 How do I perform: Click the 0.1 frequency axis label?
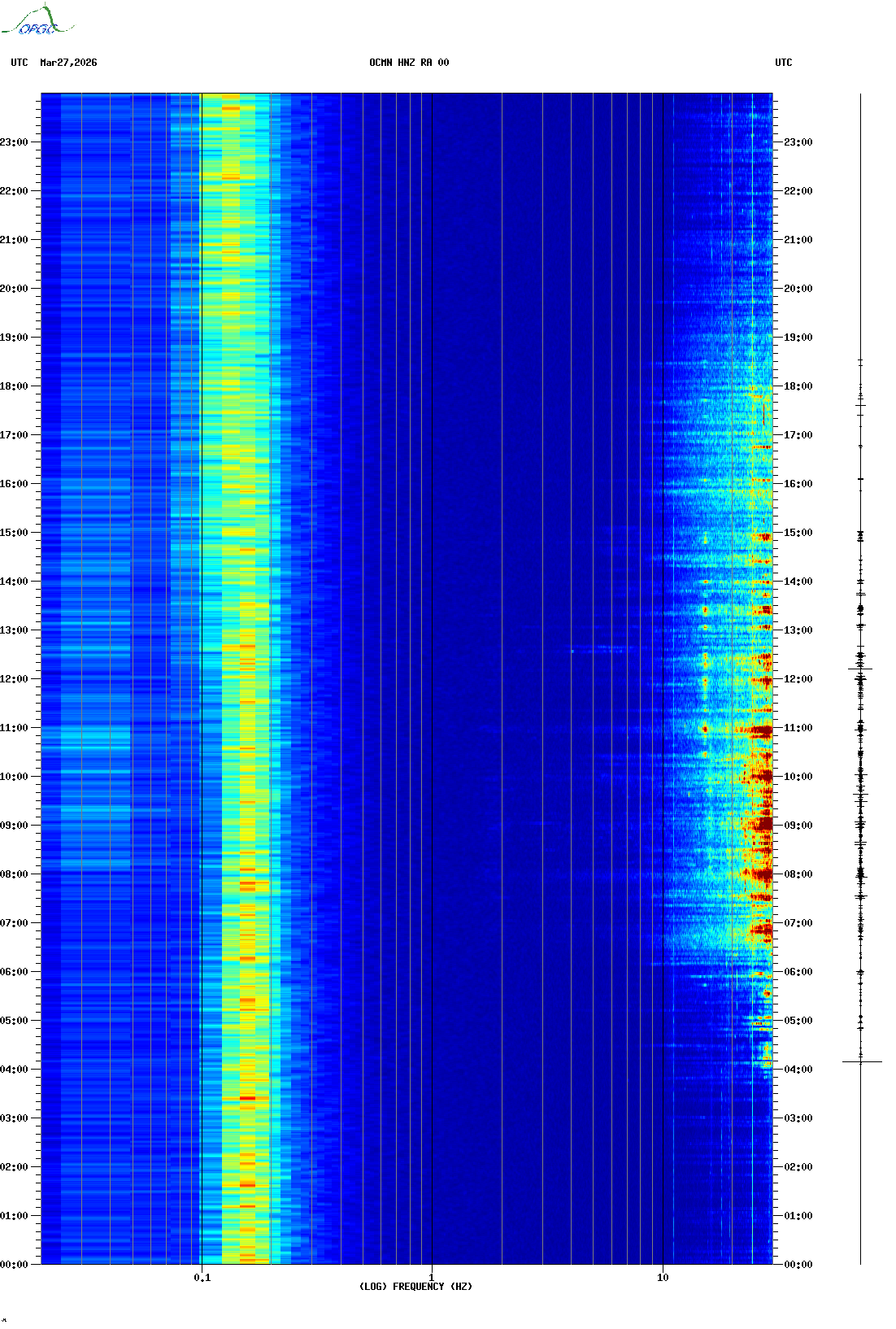202,1277
